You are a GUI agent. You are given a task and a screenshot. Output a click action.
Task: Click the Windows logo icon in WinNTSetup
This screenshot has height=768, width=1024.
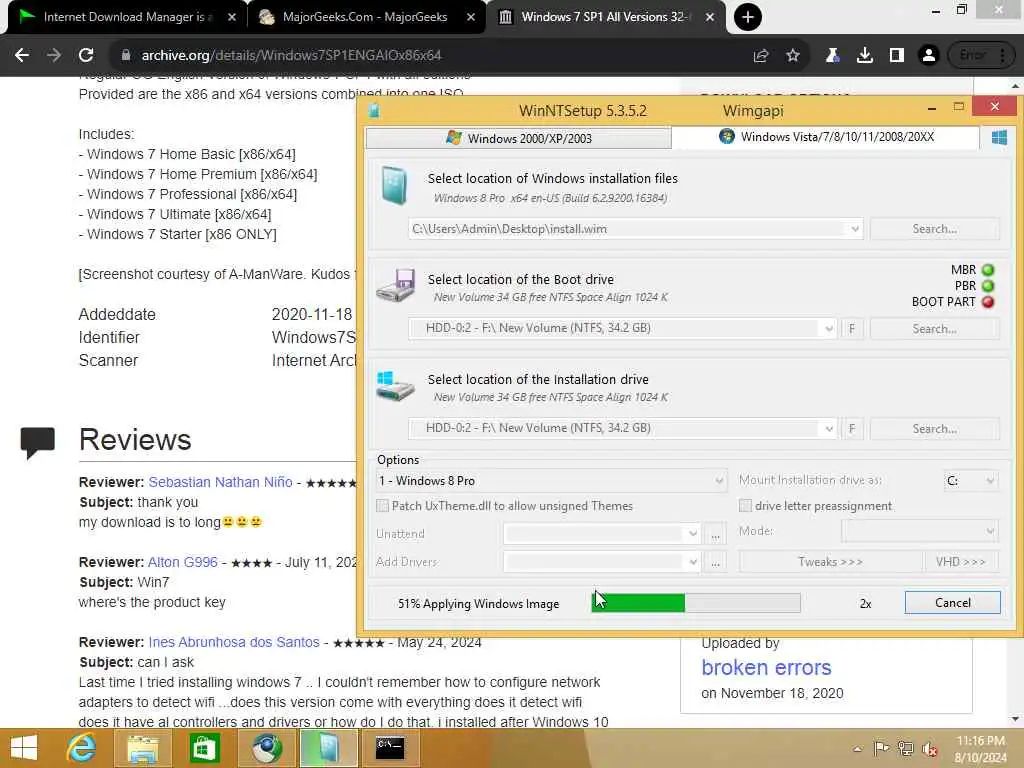tap(999, 137)
